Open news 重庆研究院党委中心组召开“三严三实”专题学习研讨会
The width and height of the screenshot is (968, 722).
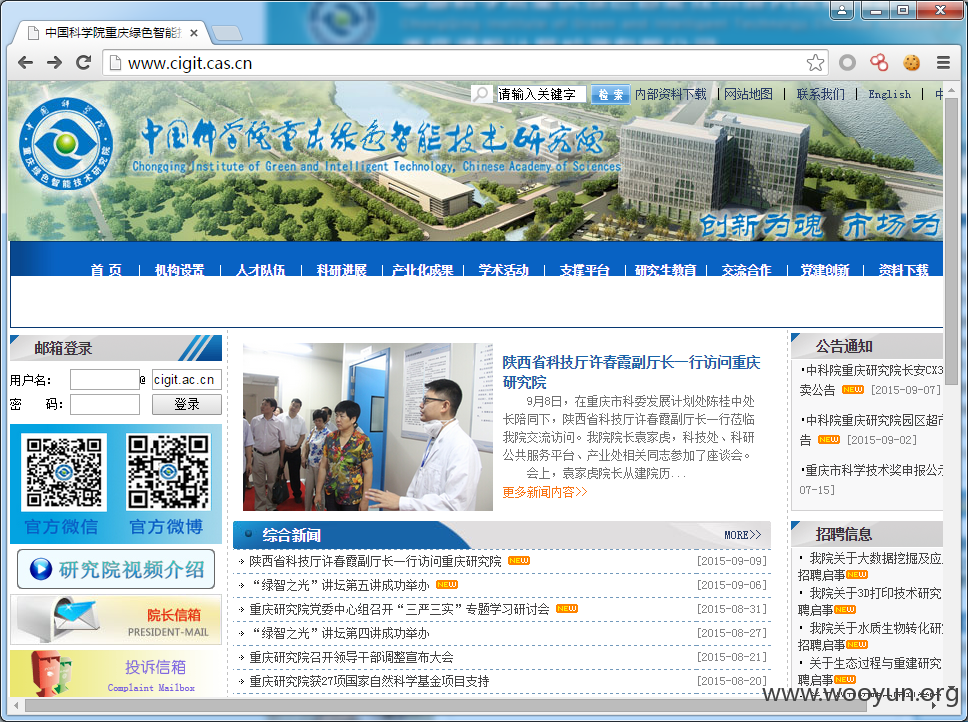coord(399,609)
